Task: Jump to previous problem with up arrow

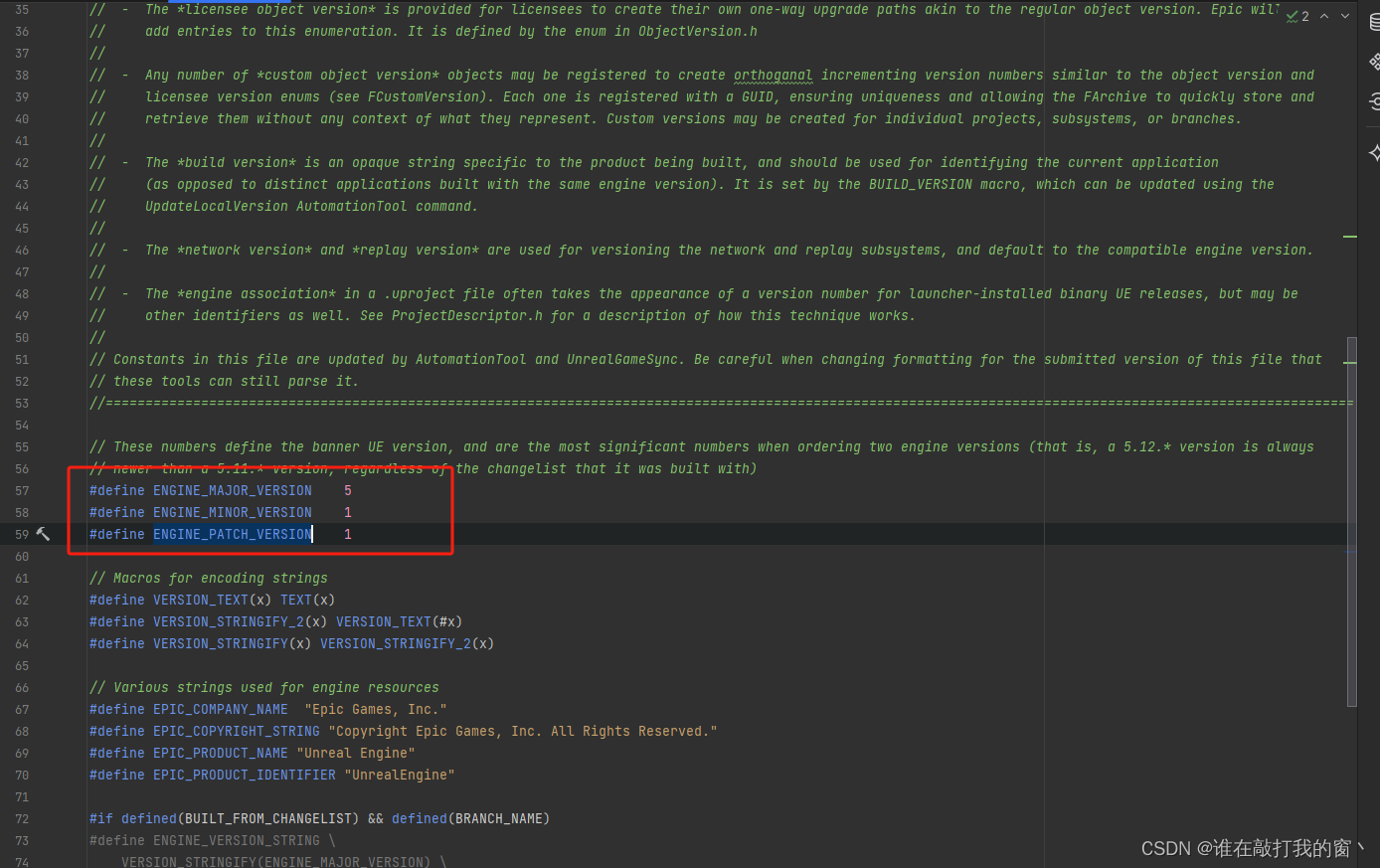Action: [x=1323, y=16]
